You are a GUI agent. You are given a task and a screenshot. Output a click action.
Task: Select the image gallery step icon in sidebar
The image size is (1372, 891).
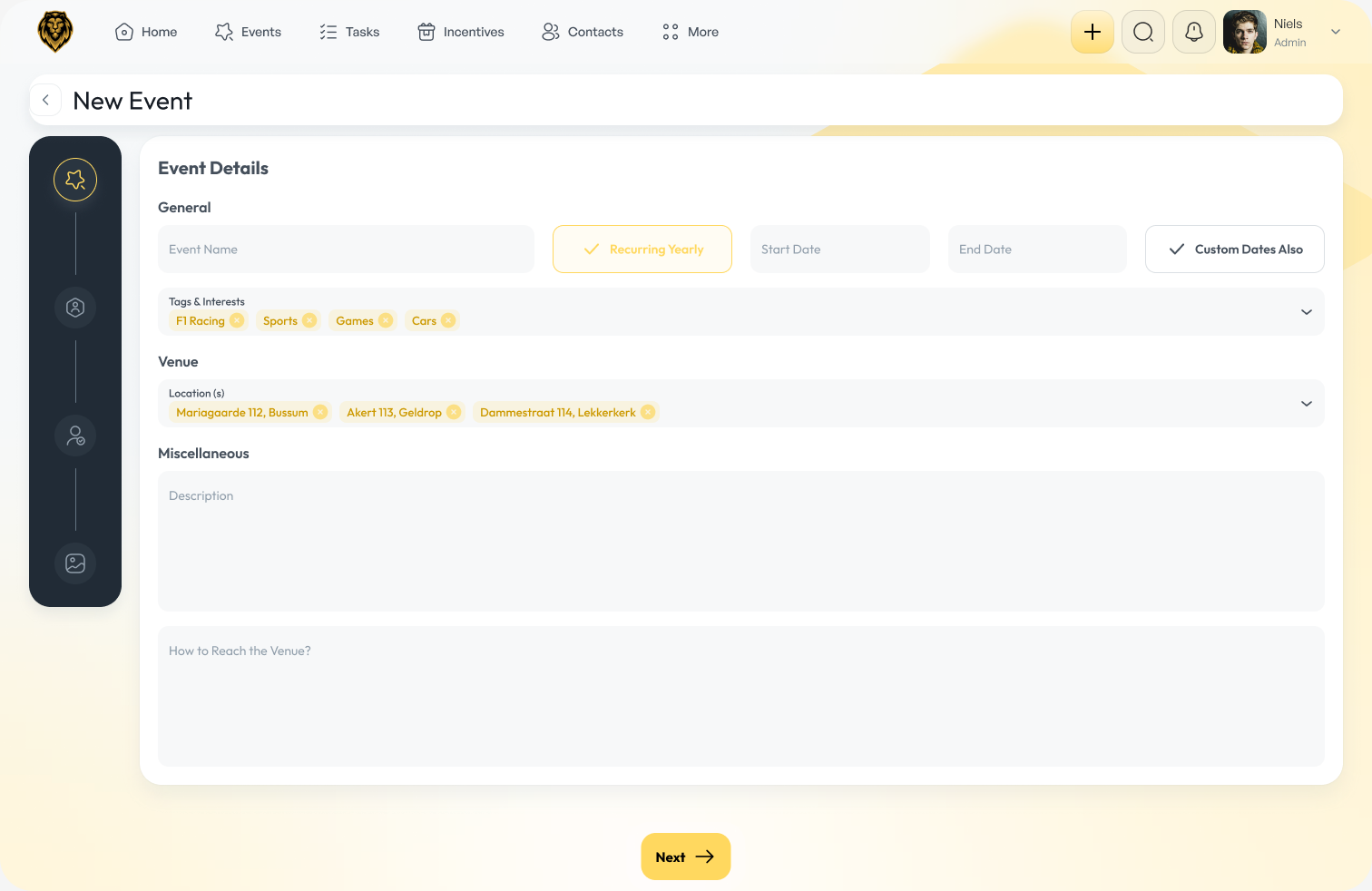click(x=75, y=563)
